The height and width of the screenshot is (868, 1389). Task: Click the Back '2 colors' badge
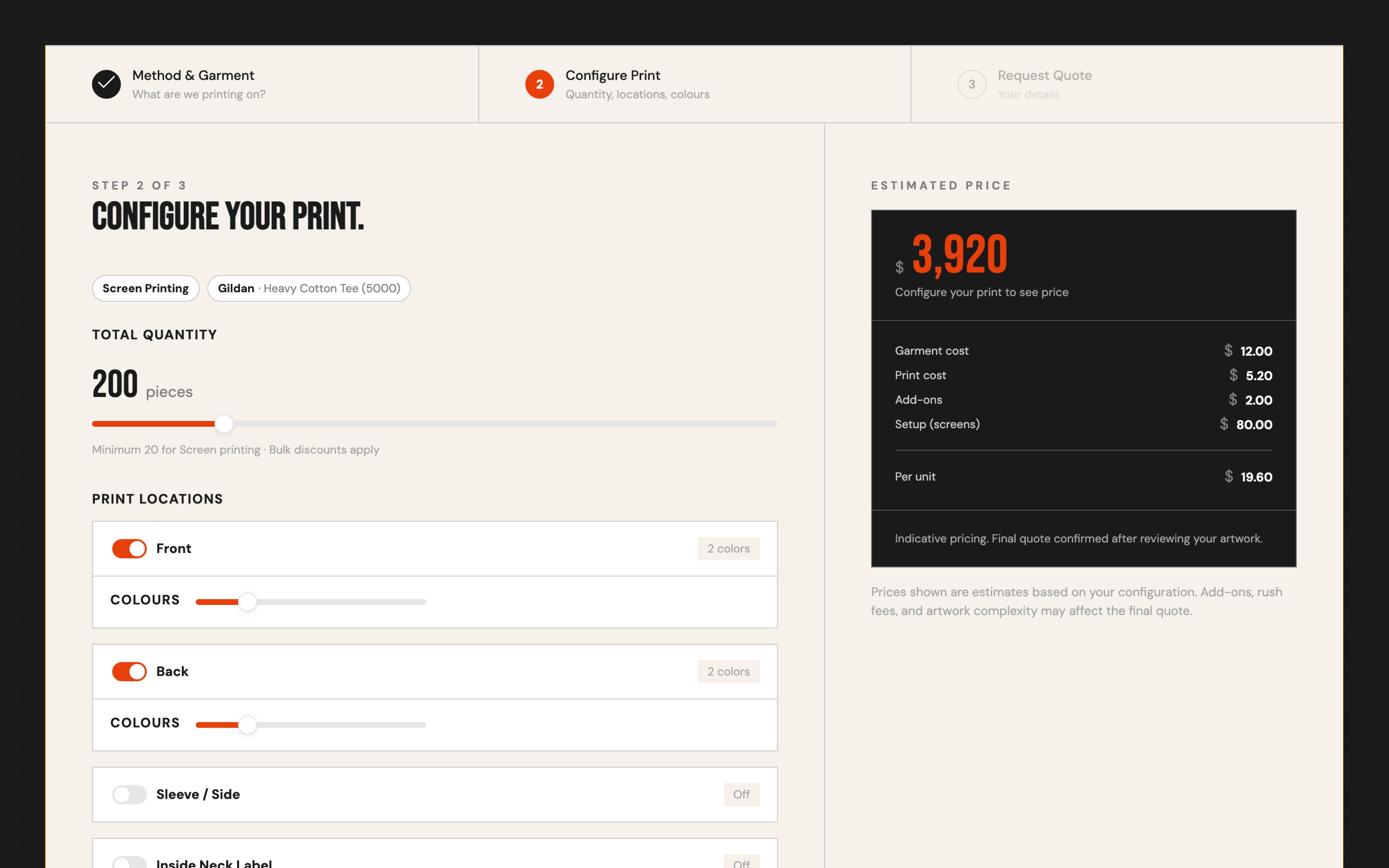pos(728,672)
